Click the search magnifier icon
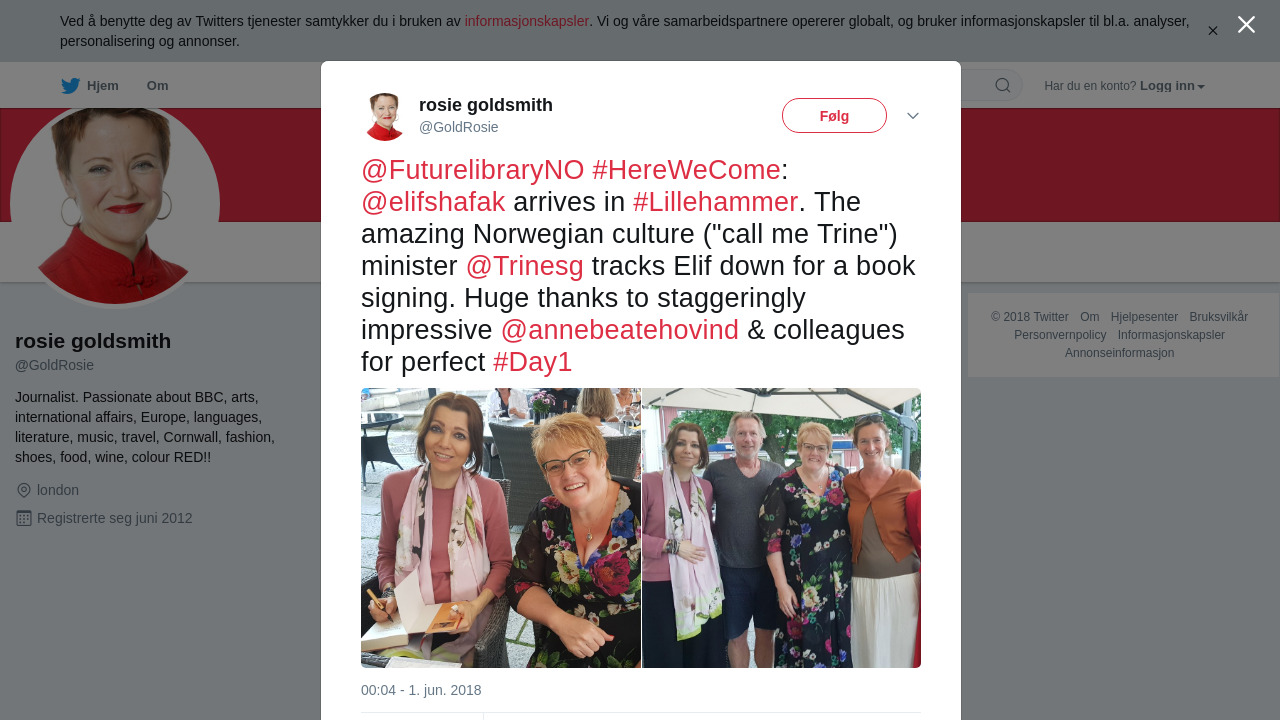Image resolution: width=1280 pixels, height=720 pixels. point(1003,85)
